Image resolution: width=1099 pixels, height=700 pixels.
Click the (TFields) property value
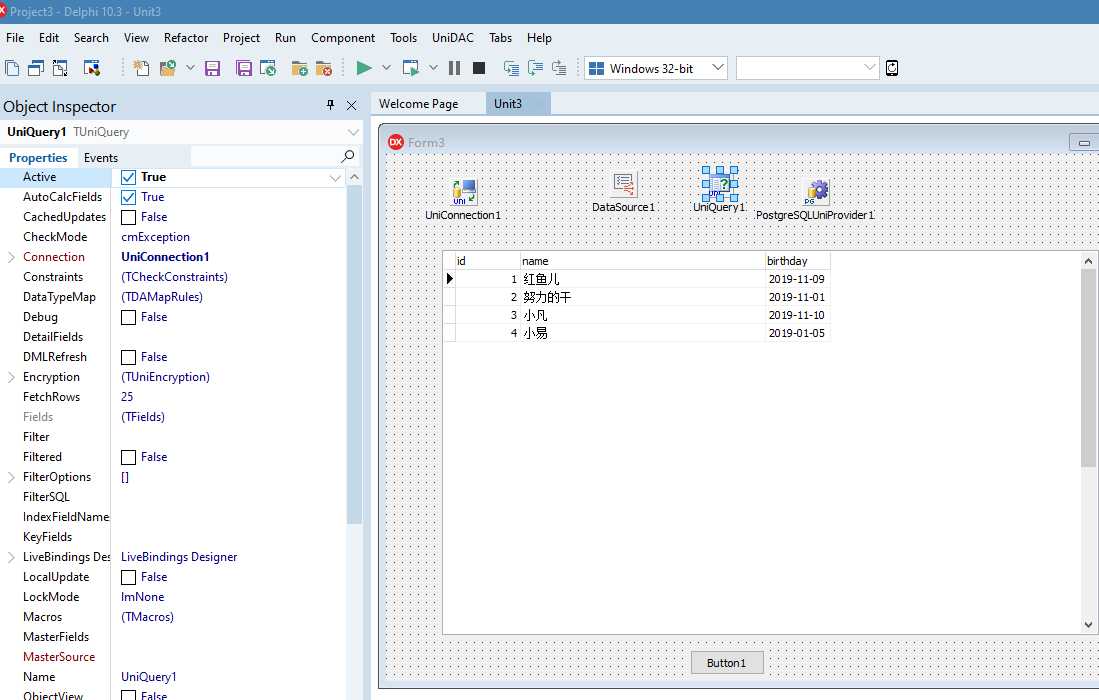[143, 417]
